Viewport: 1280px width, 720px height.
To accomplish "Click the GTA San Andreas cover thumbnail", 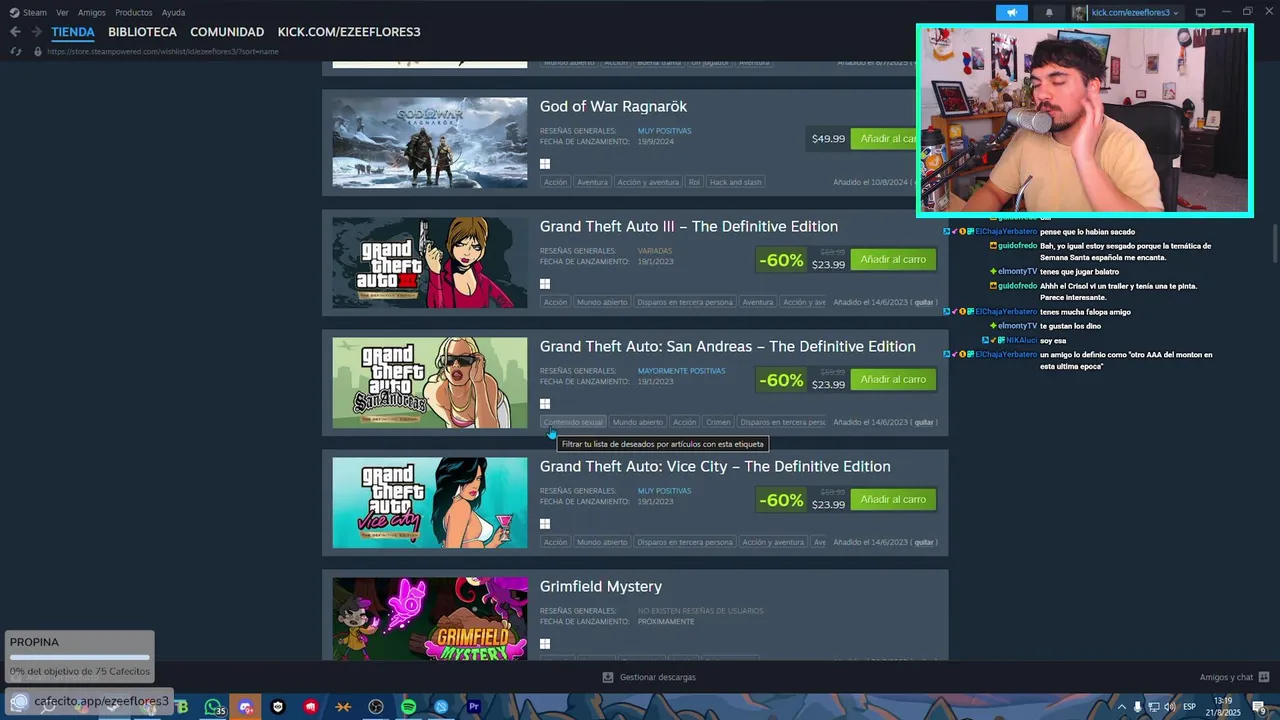I will pyautogui.click(x=430, y=382).
